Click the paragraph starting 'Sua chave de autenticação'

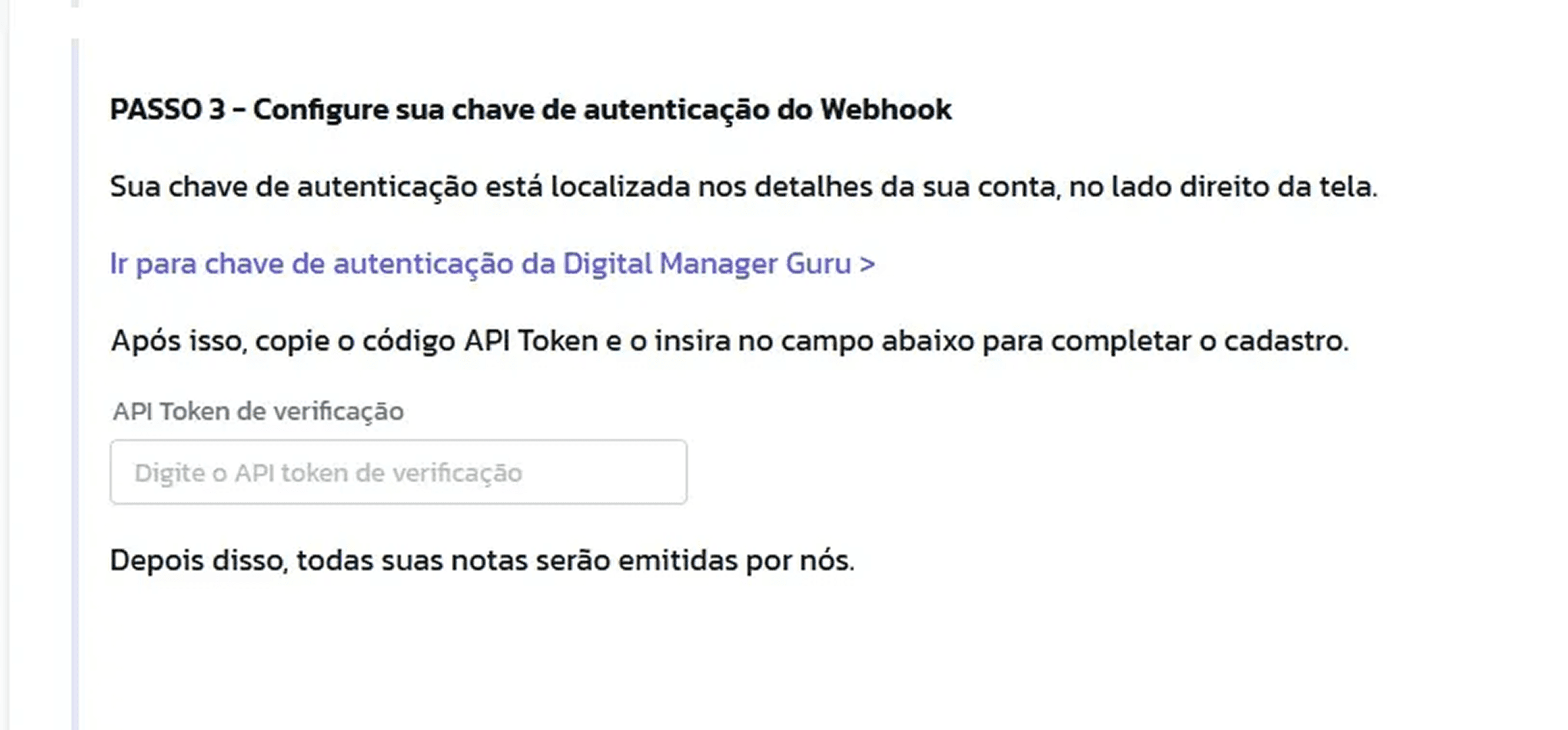coord(743,187)
